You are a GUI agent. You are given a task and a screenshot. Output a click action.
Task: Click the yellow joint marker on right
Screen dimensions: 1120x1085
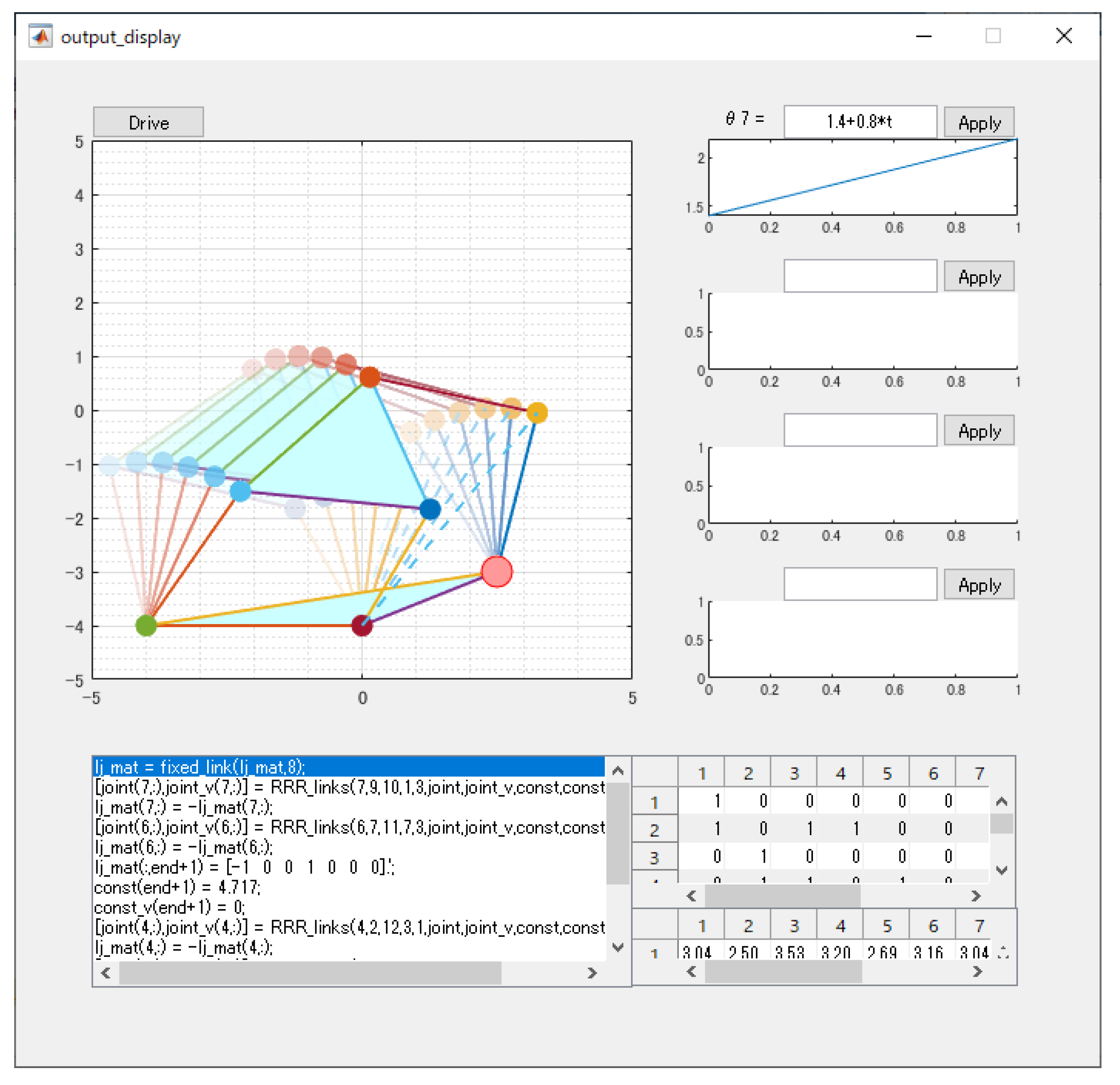537,413
